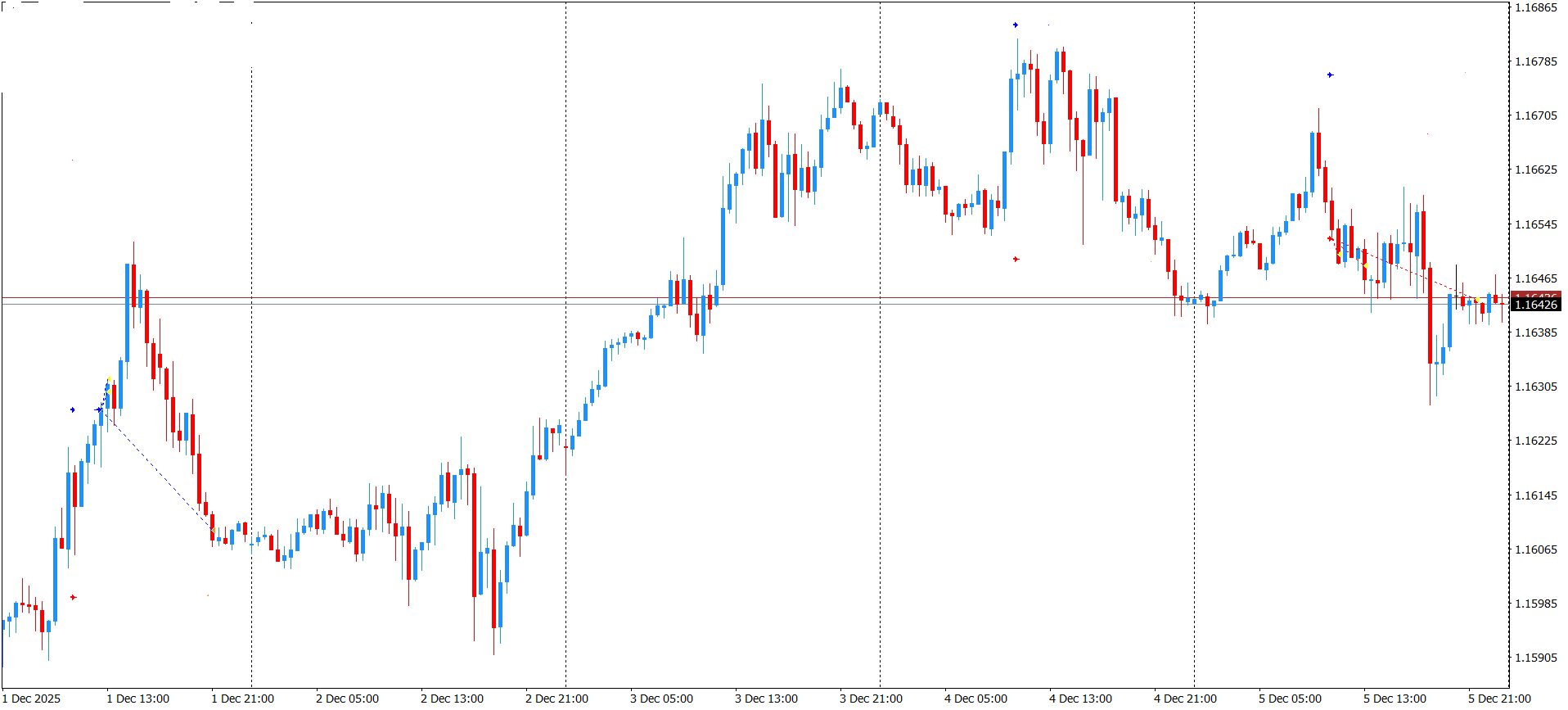The image size is (1568, 710).
Task: Select the 1.16705 price scale value
Action: tap(1536, 115)
